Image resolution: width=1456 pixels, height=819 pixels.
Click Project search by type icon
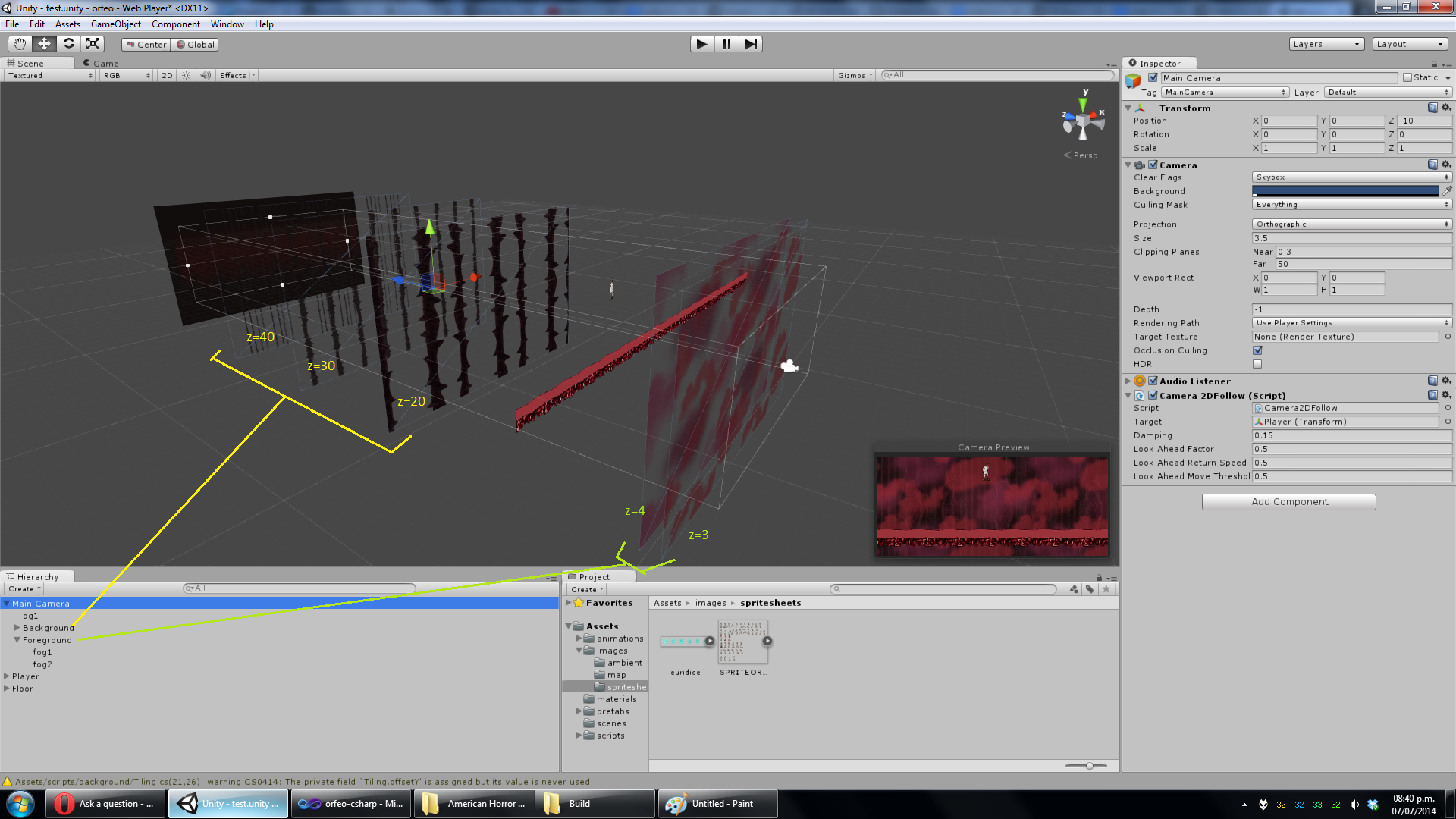pyautogui.click(x=1073, y=589)
